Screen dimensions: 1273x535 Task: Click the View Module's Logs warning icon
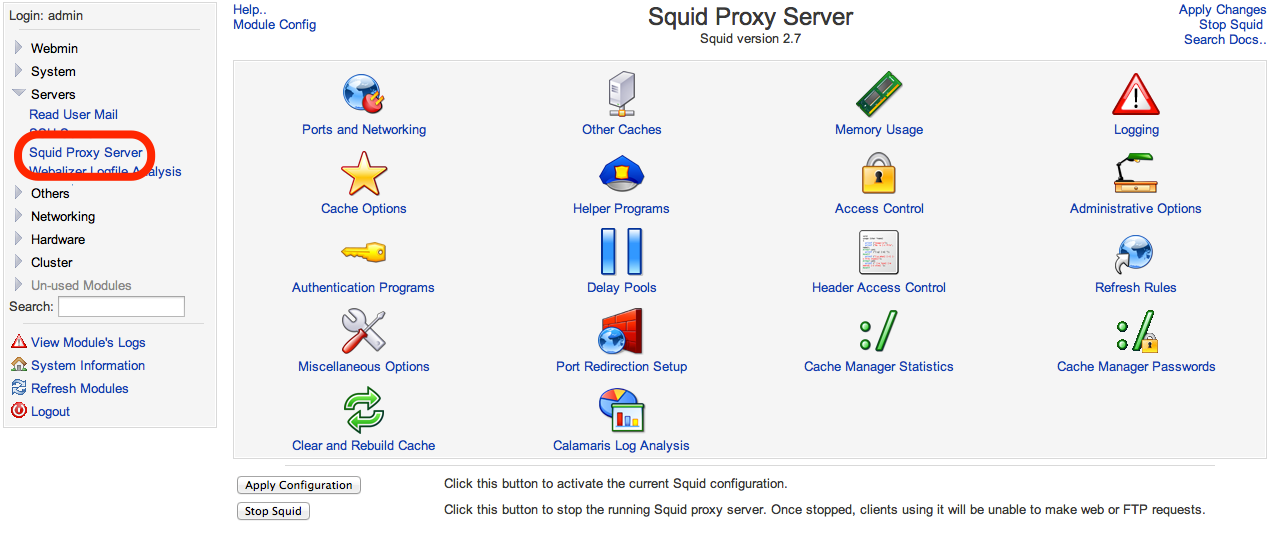(x=18, y=341)
